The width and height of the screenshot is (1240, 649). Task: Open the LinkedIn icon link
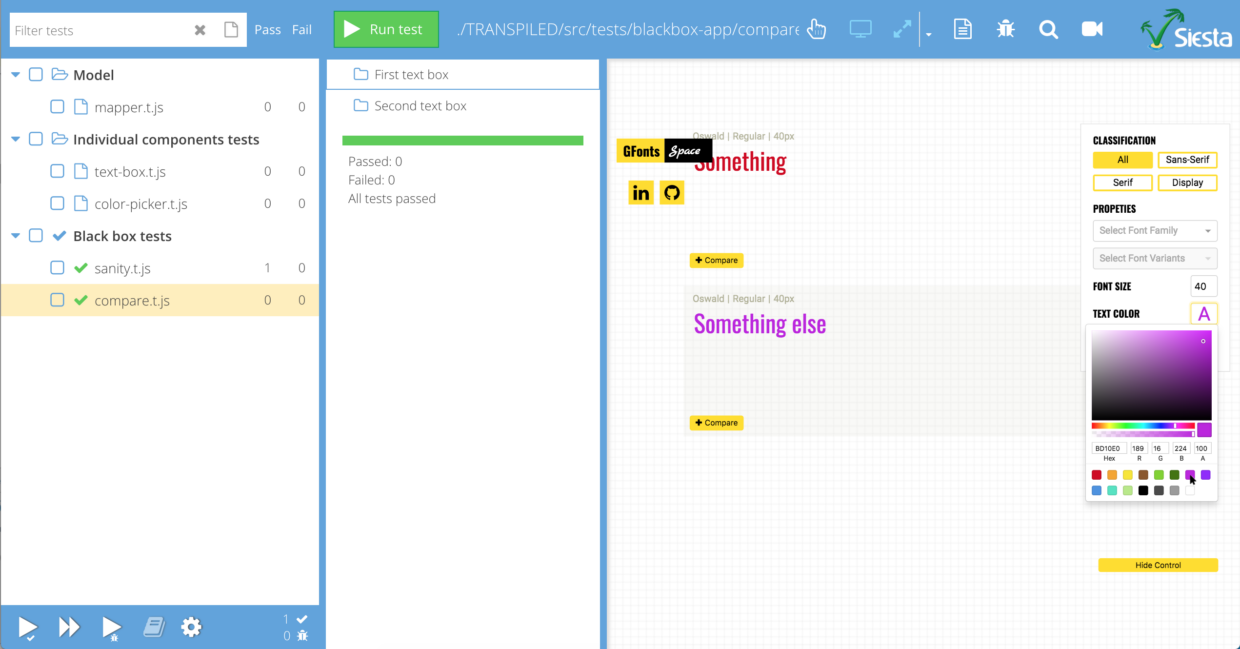click(x=641, y=192)
